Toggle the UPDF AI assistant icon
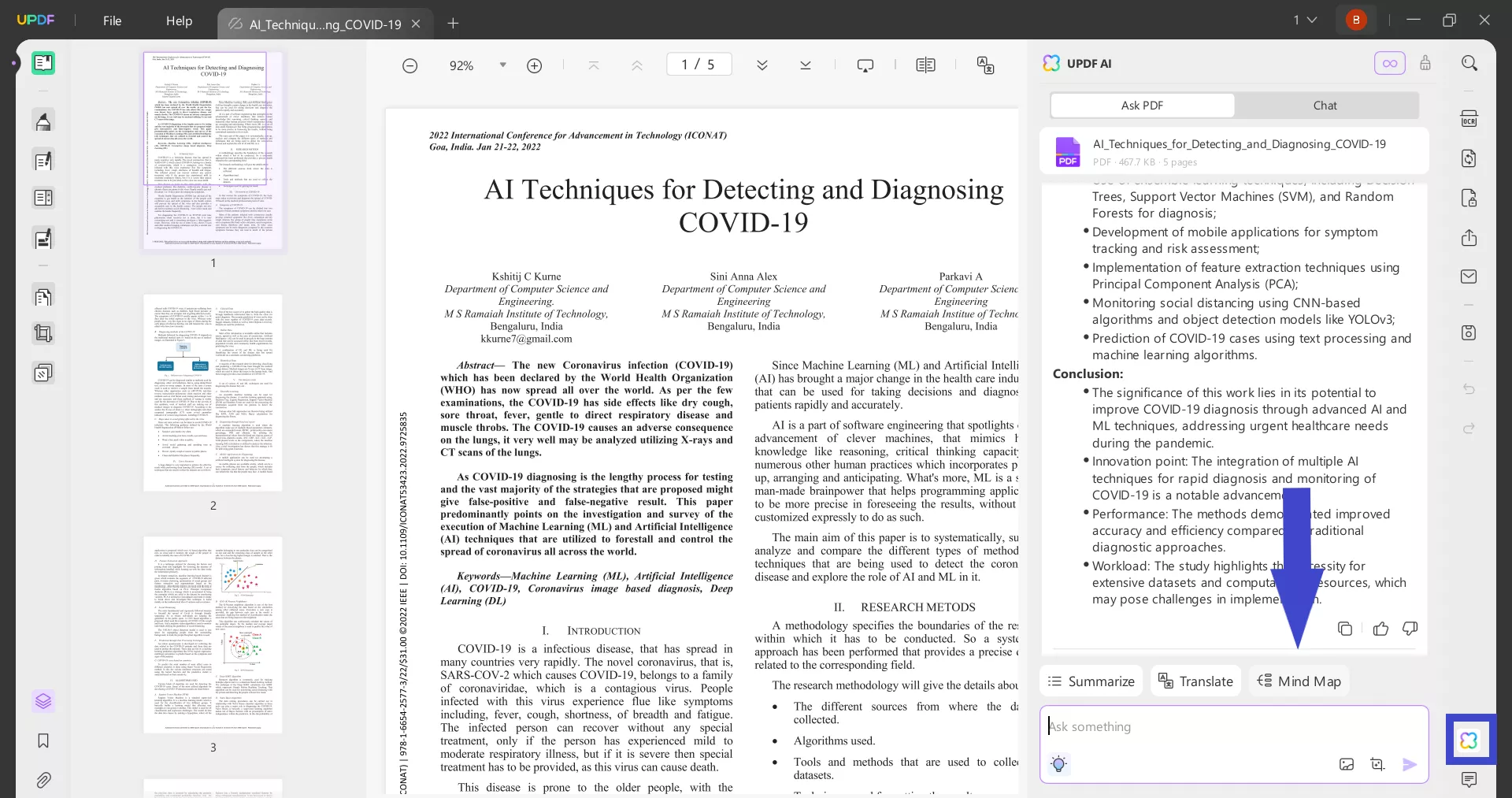The width and height of the screenshot is (1512, 798). coord(1469,740)
